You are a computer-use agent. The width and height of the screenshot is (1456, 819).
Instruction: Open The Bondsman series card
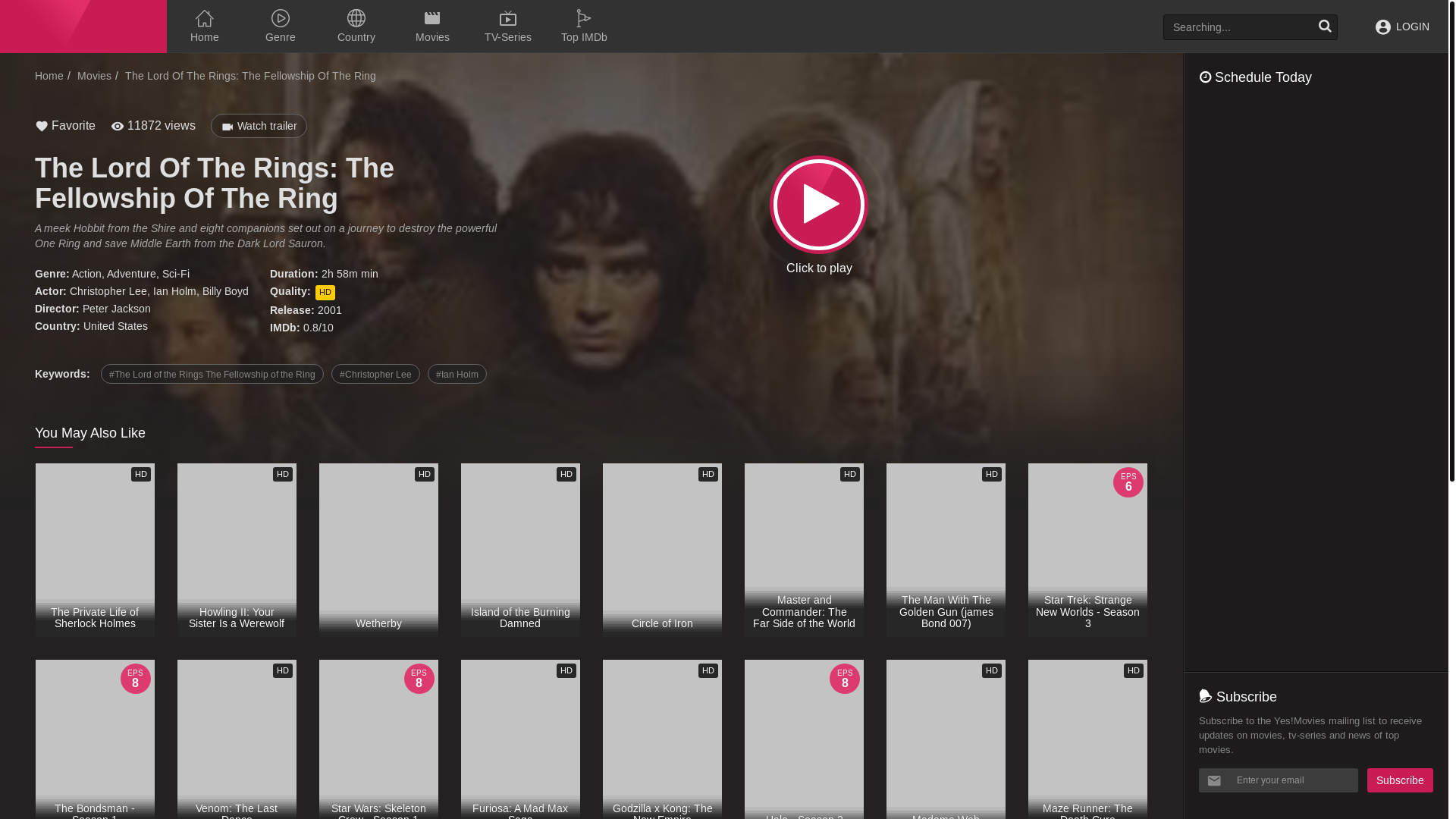pos(95,739)
